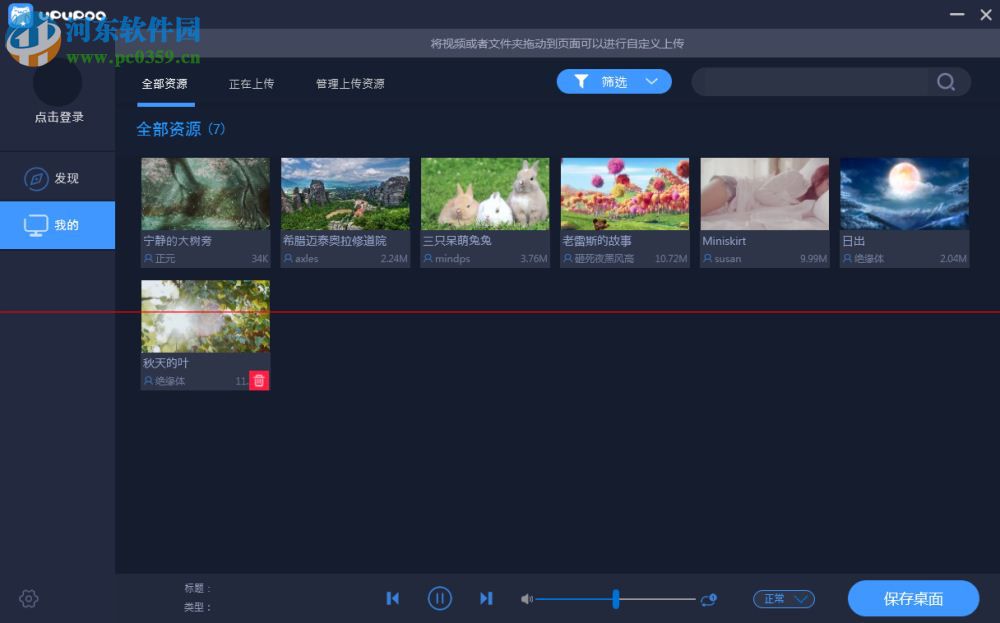Open the 发现 (Discover) section in sidebar
The width and height of the screenshot is (1000, 623).
tap(57, 177)
